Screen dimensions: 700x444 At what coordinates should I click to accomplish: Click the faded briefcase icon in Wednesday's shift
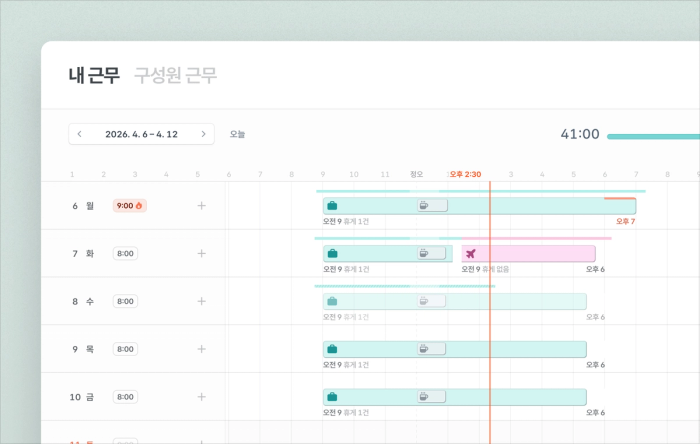point(332,301)
